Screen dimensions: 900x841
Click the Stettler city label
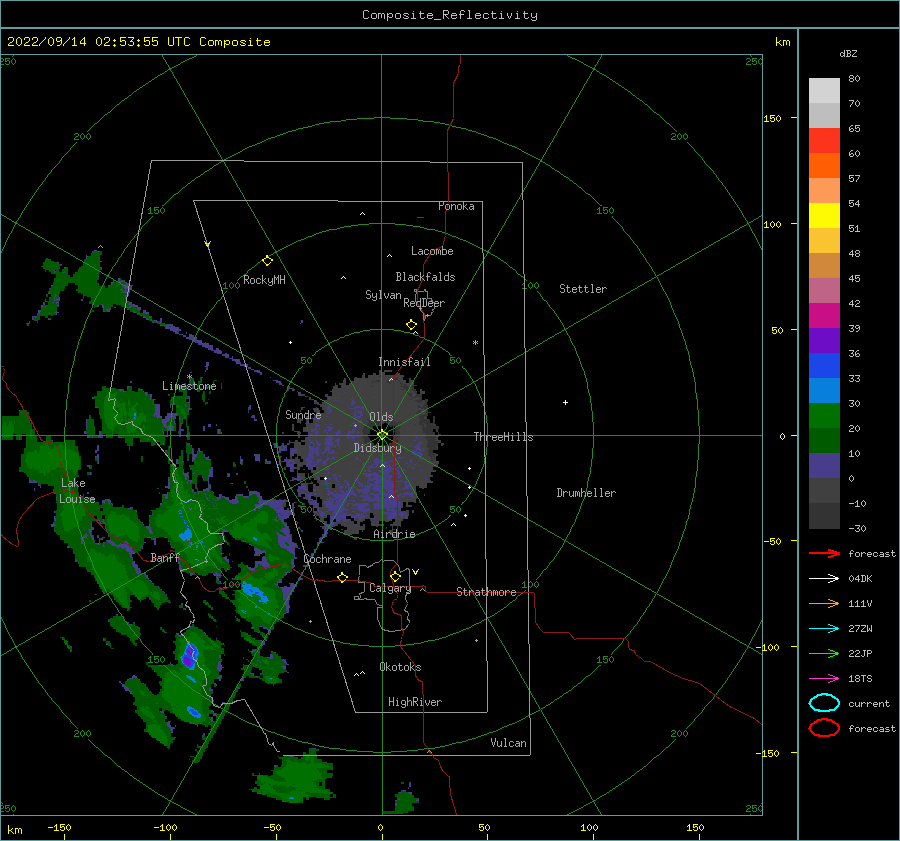pos(583,289)
